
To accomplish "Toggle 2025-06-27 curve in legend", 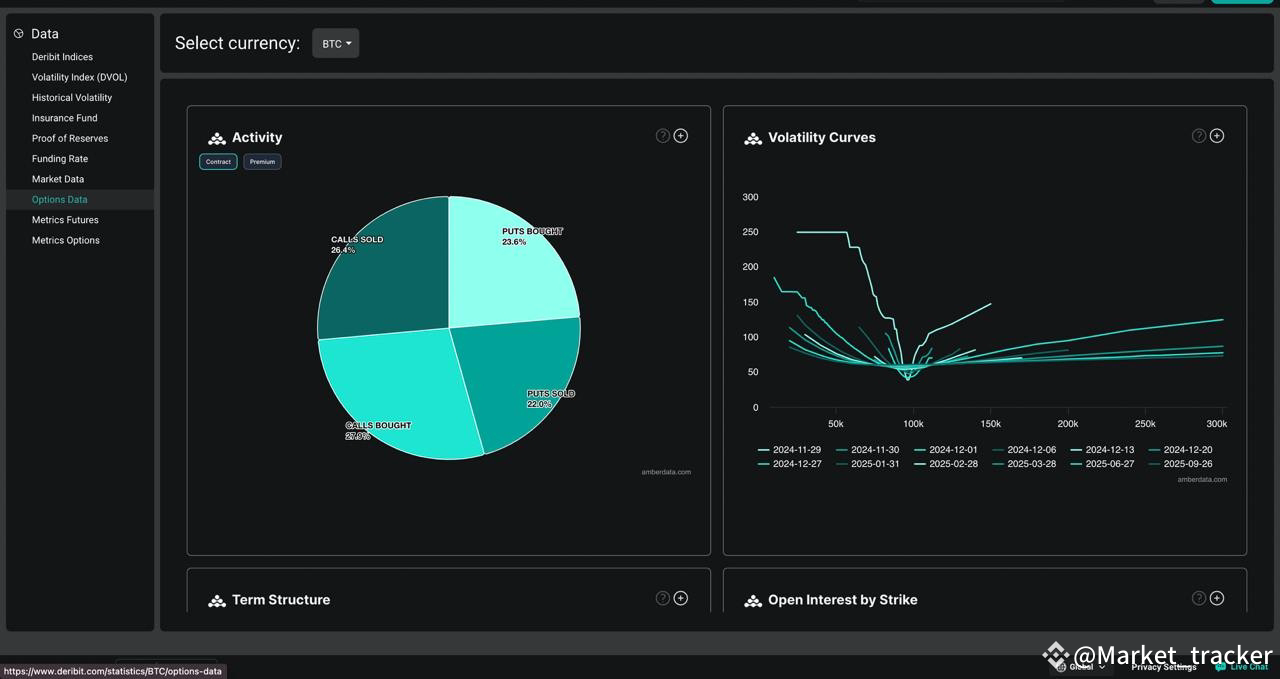I will click(x=1102, y=464).
